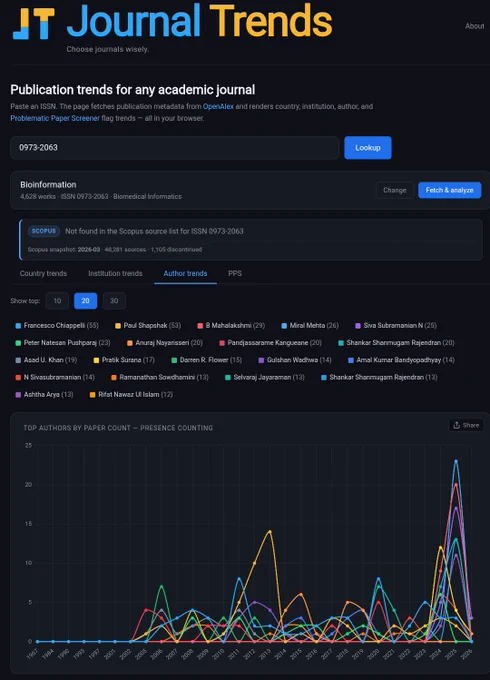This screenshot has height=680, width=490.
Task: Toggle Shankar Shanmugam Rajendran (20) legend entry
Action: point(396,343)
